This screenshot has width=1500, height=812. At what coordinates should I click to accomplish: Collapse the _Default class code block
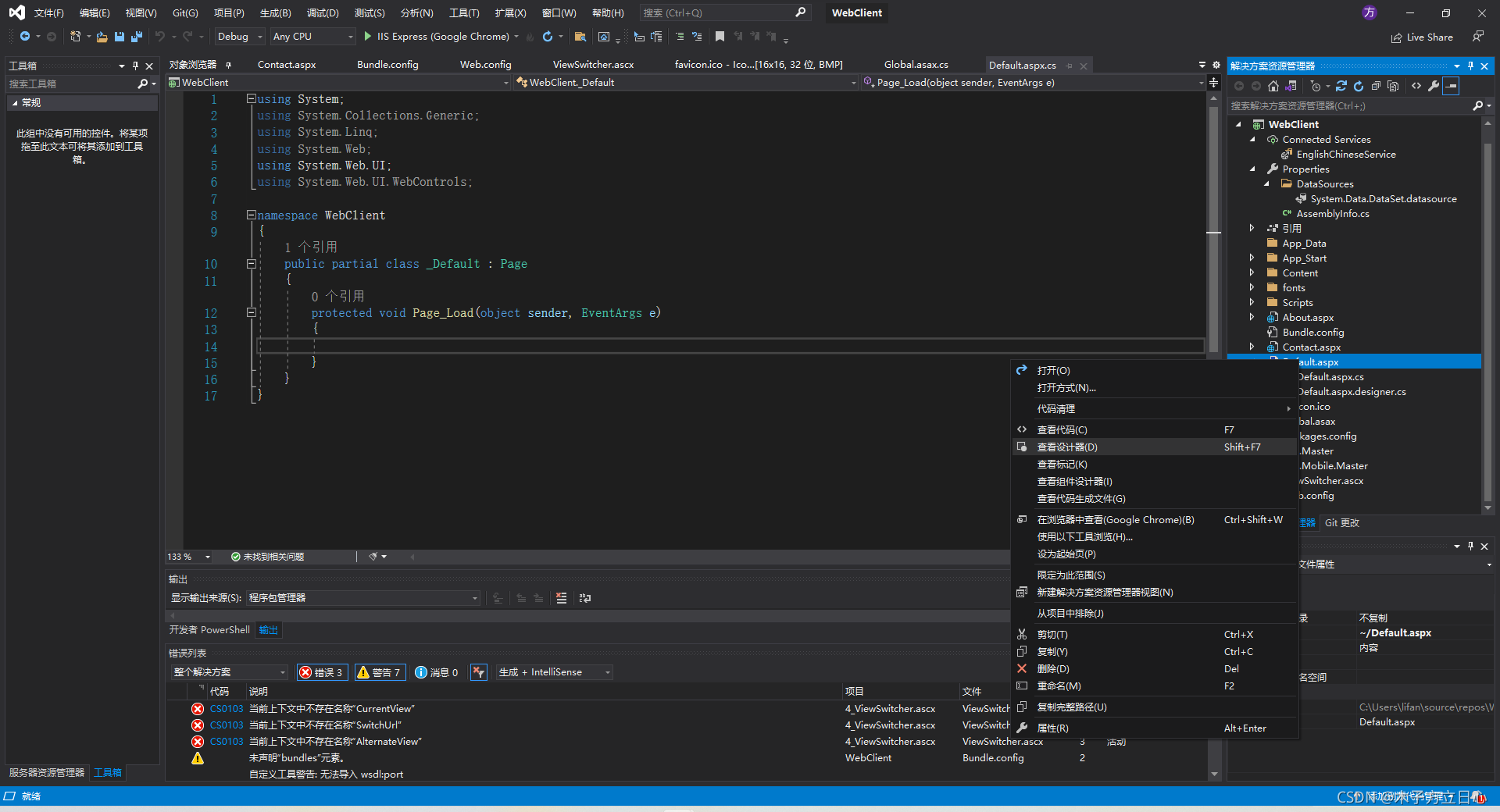pyautogui.click(x=252, y=264)
